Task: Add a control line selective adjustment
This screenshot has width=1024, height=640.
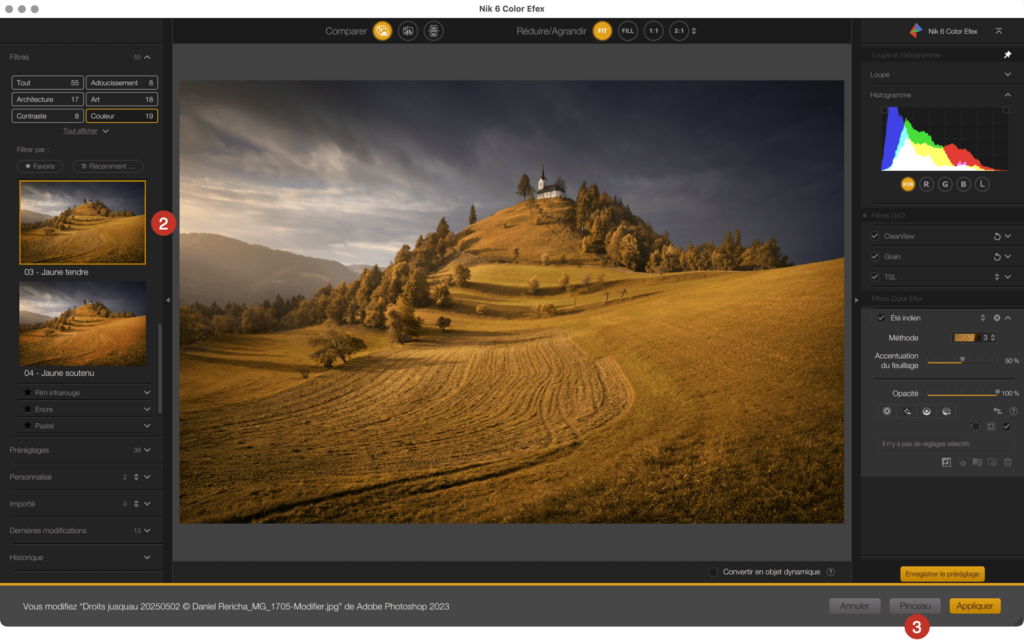Action: click(907, 411)
